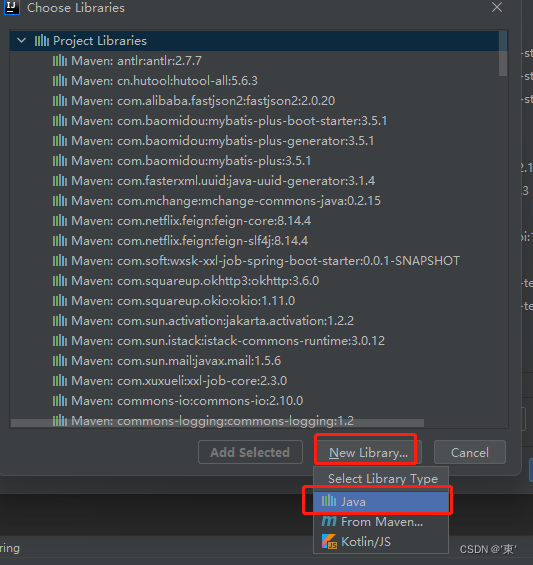Click the vertical scrollbar thumb of library list
The height and width of the screenshot is (565, 533).
(503, 53)
